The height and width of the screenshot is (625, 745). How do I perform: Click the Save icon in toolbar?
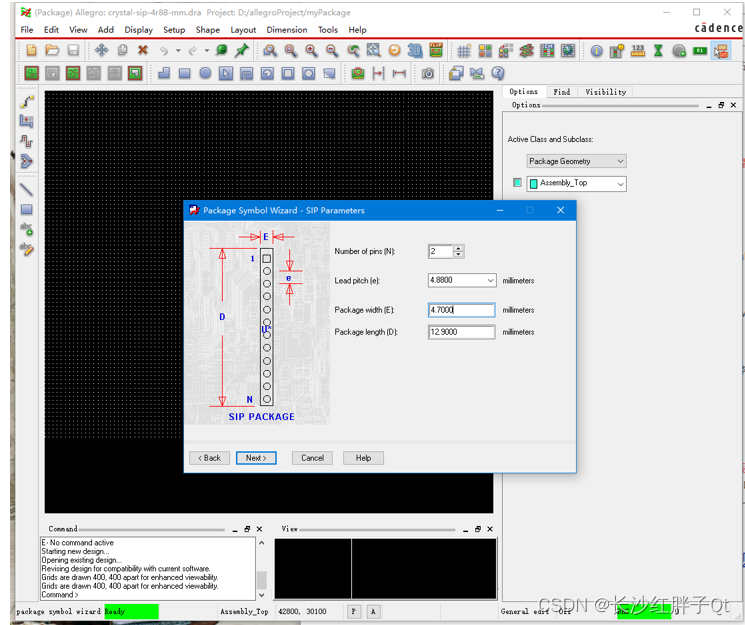coord(73,50)
